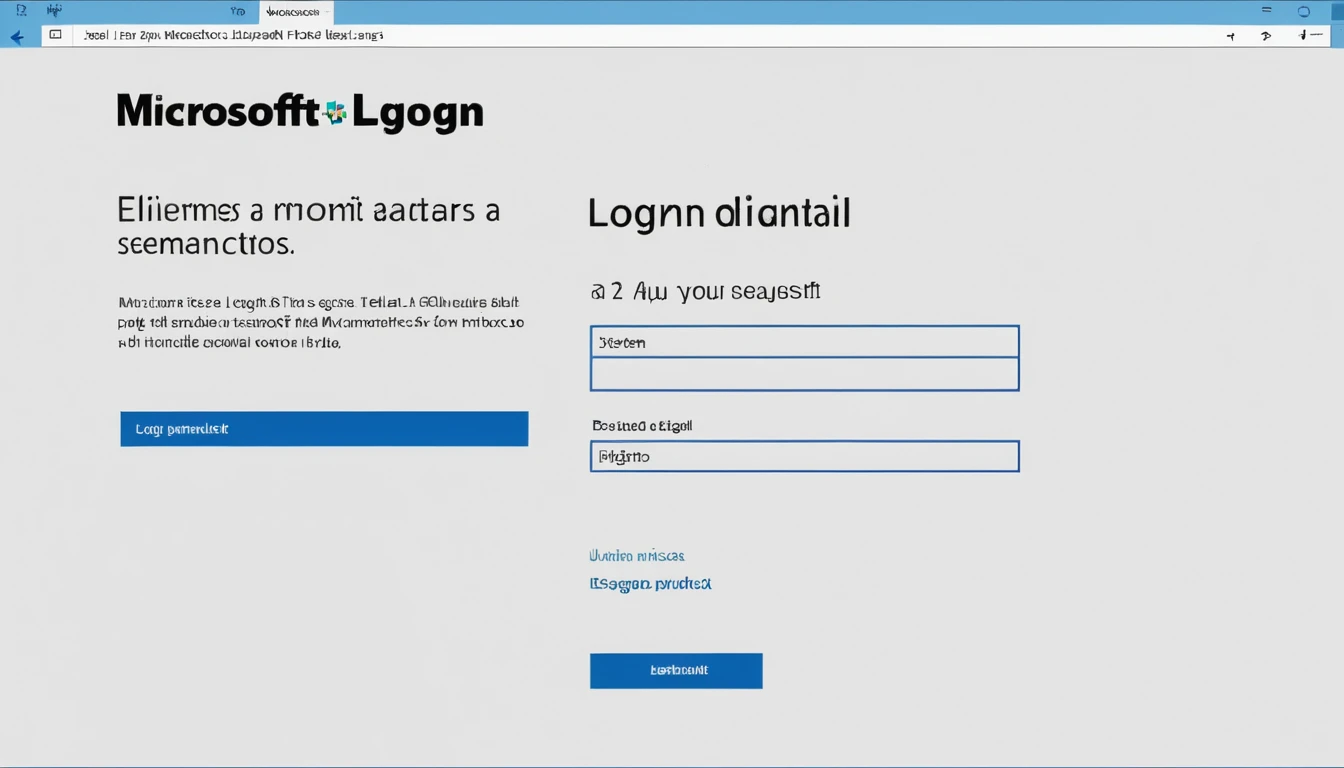1344x768 pixels.
Task: Click the second bold blue link below the form
Action: click(x=650, y=583)
